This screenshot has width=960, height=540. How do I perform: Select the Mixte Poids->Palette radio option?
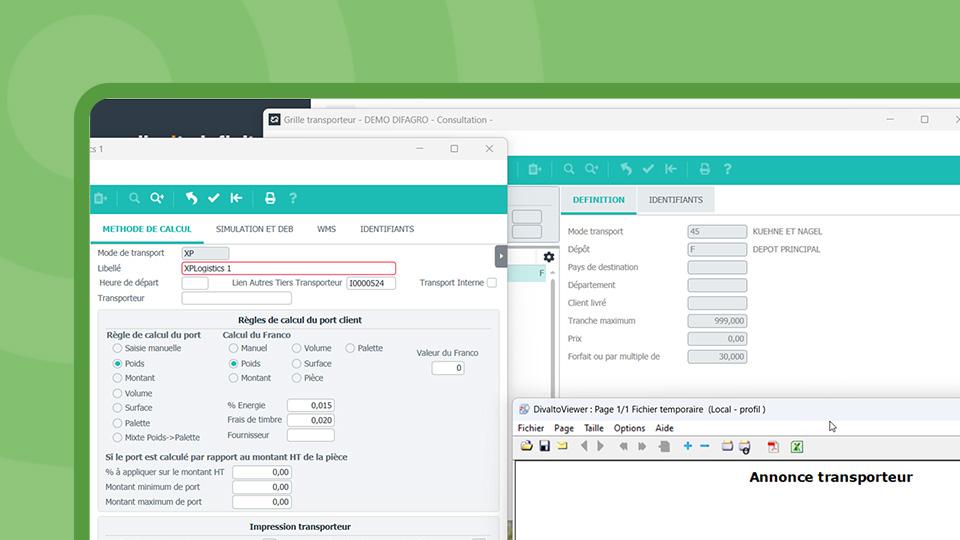coord(118,437)
